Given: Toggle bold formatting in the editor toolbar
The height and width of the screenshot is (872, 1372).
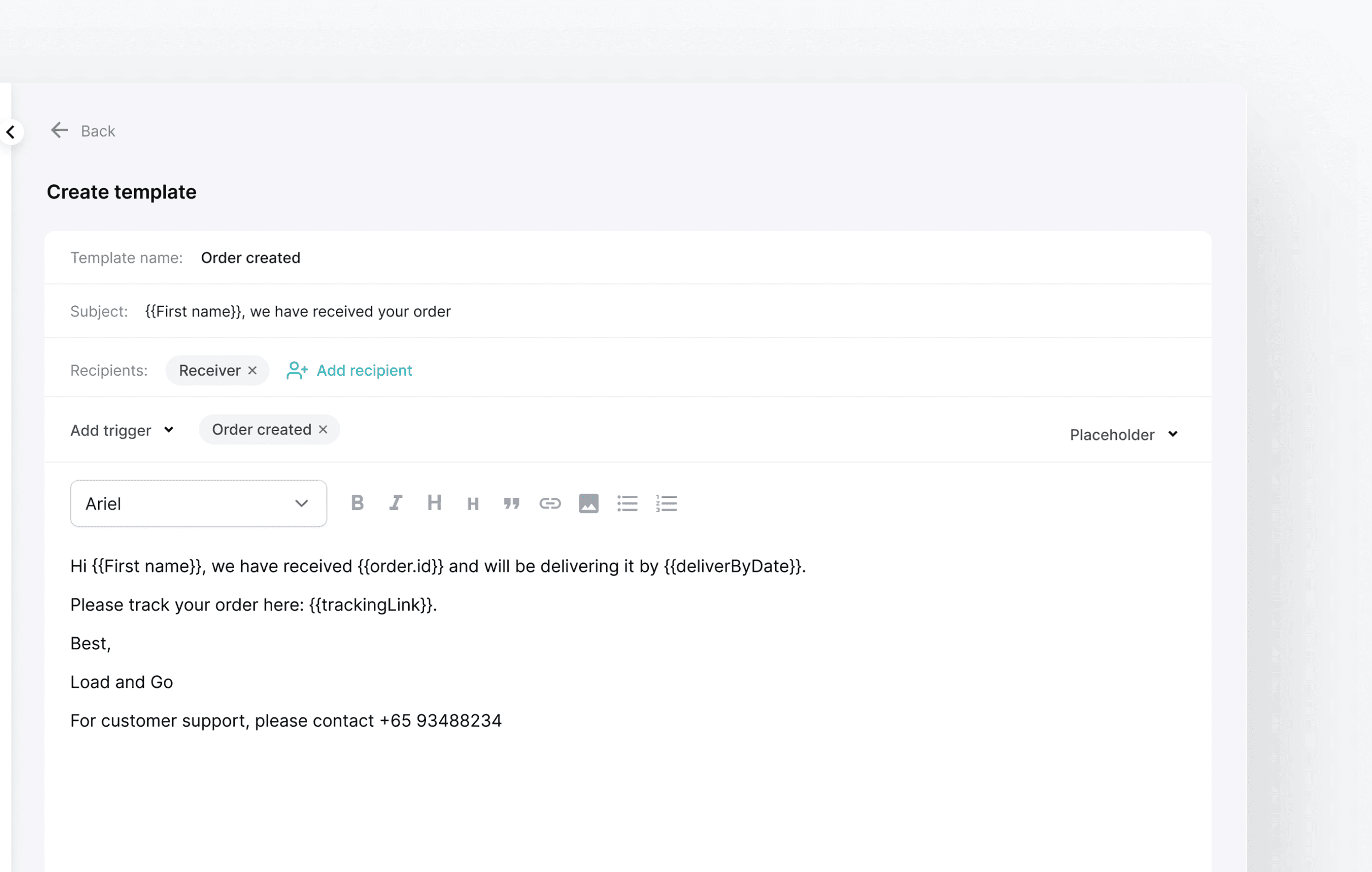Looking at the screenshot, I should point(357,503).
